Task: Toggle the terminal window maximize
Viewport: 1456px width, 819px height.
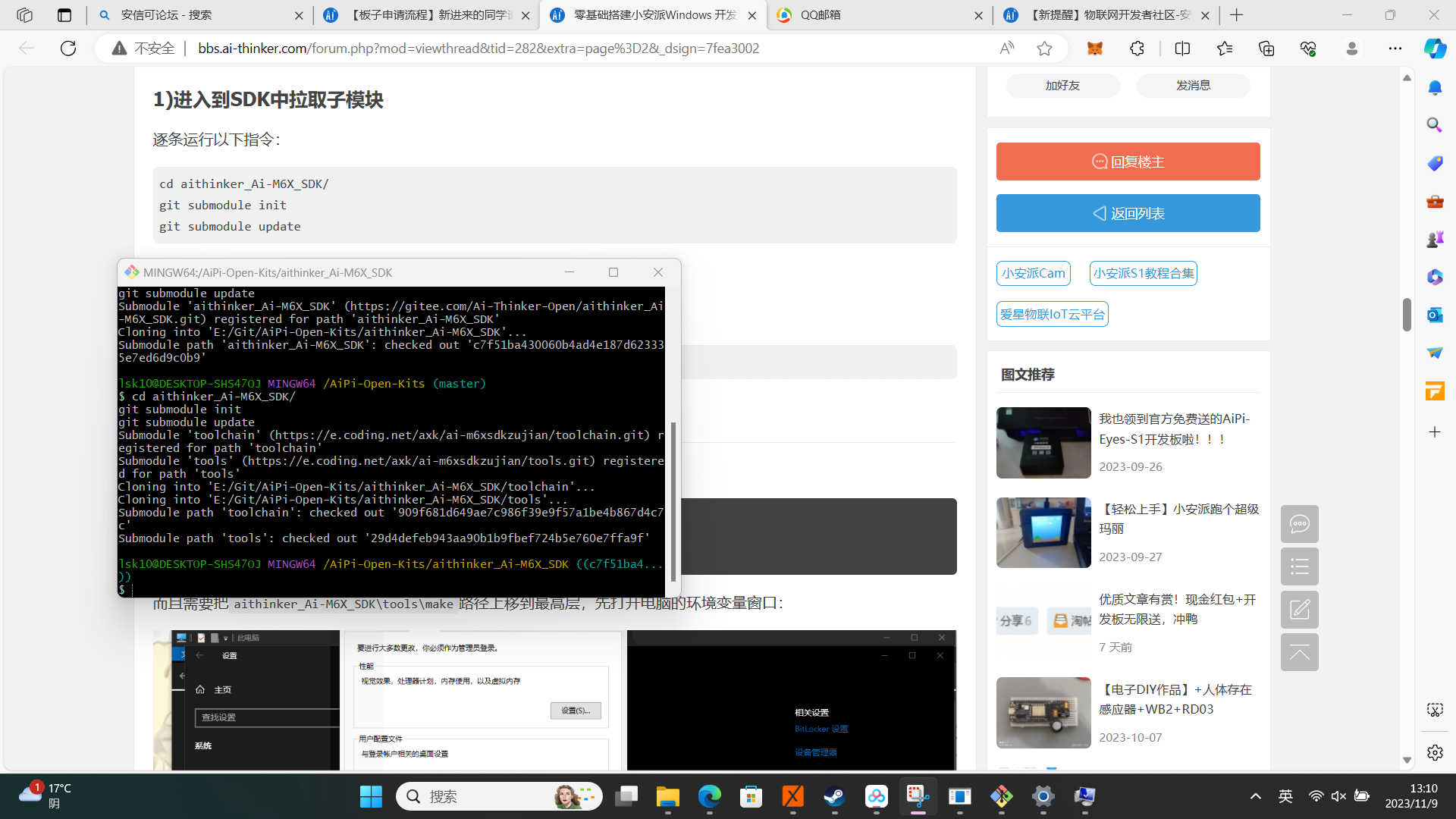Action: [x=613, y=272]
